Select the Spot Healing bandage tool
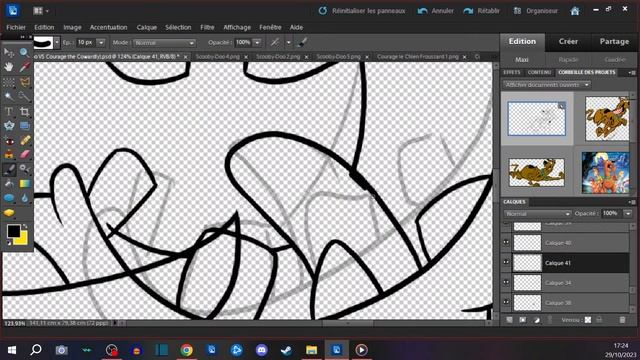 24,141
